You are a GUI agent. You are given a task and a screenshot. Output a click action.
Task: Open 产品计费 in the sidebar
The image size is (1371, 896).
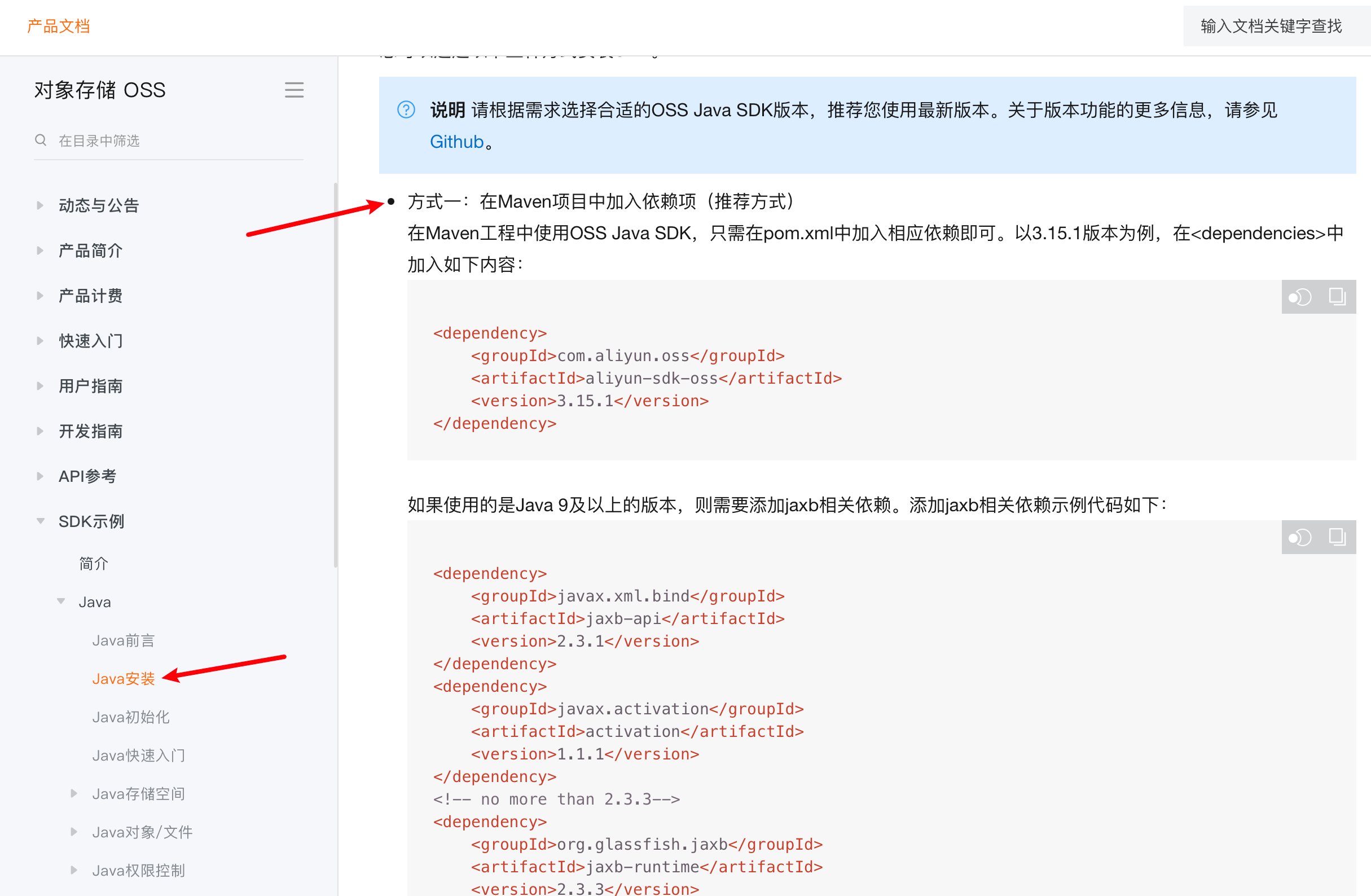pyautogui.click(x=90, y=296)
